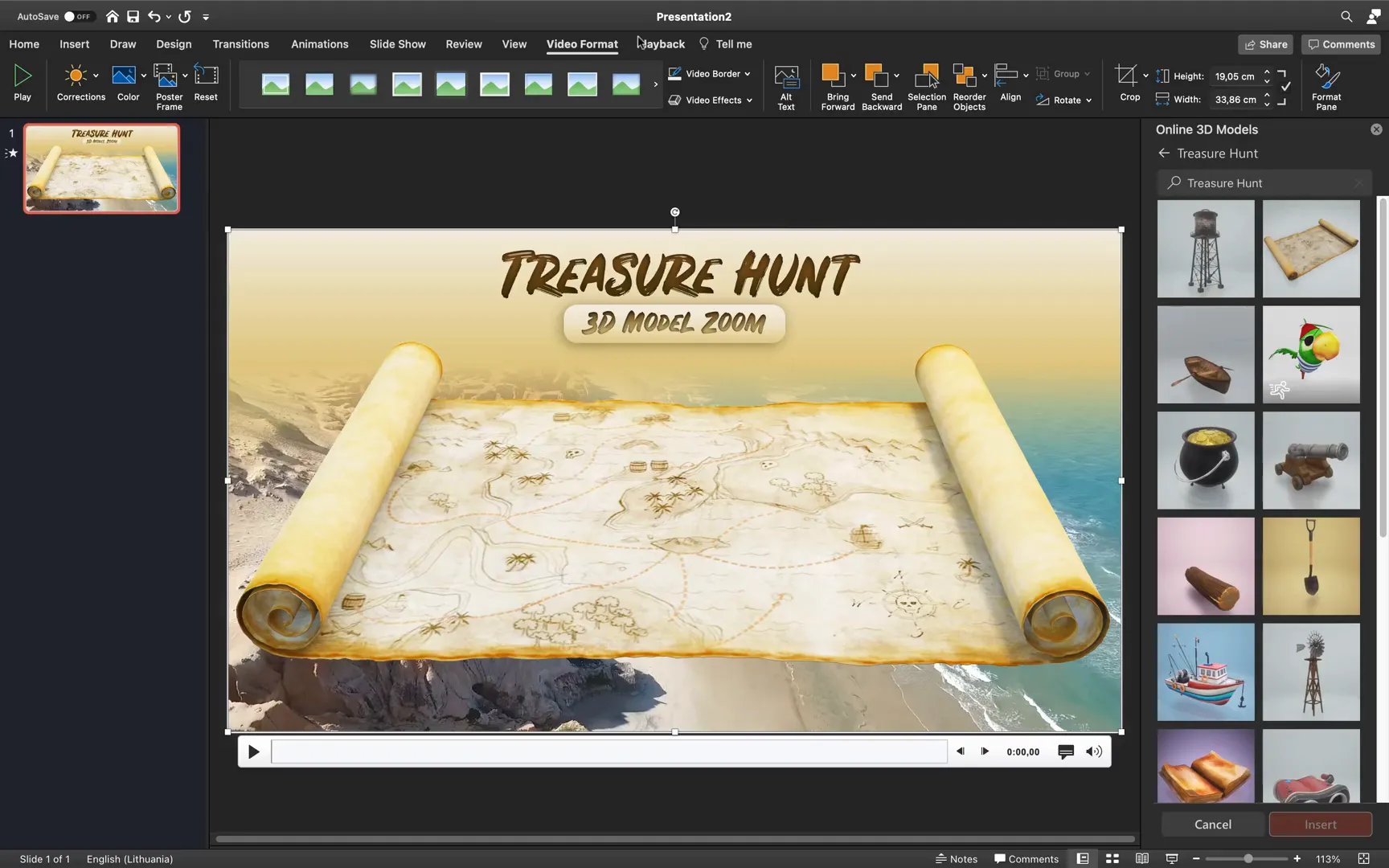Click Send Backward icon
The height and width of the screenshot is (868, 1389).
[875, 76]
